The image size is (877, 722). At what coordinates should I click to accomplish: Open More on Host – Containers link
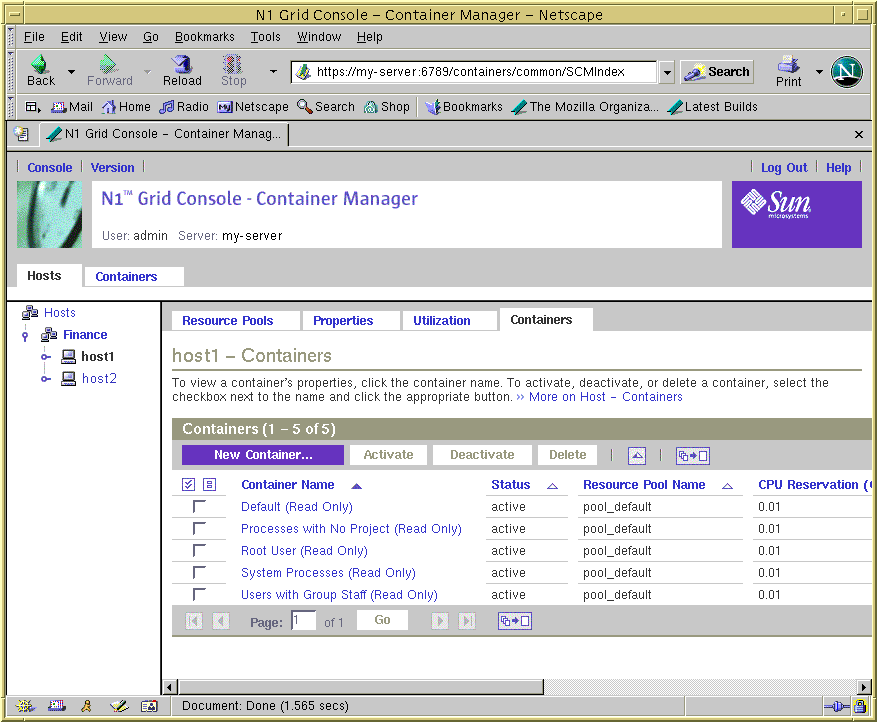tap(606, 397)
